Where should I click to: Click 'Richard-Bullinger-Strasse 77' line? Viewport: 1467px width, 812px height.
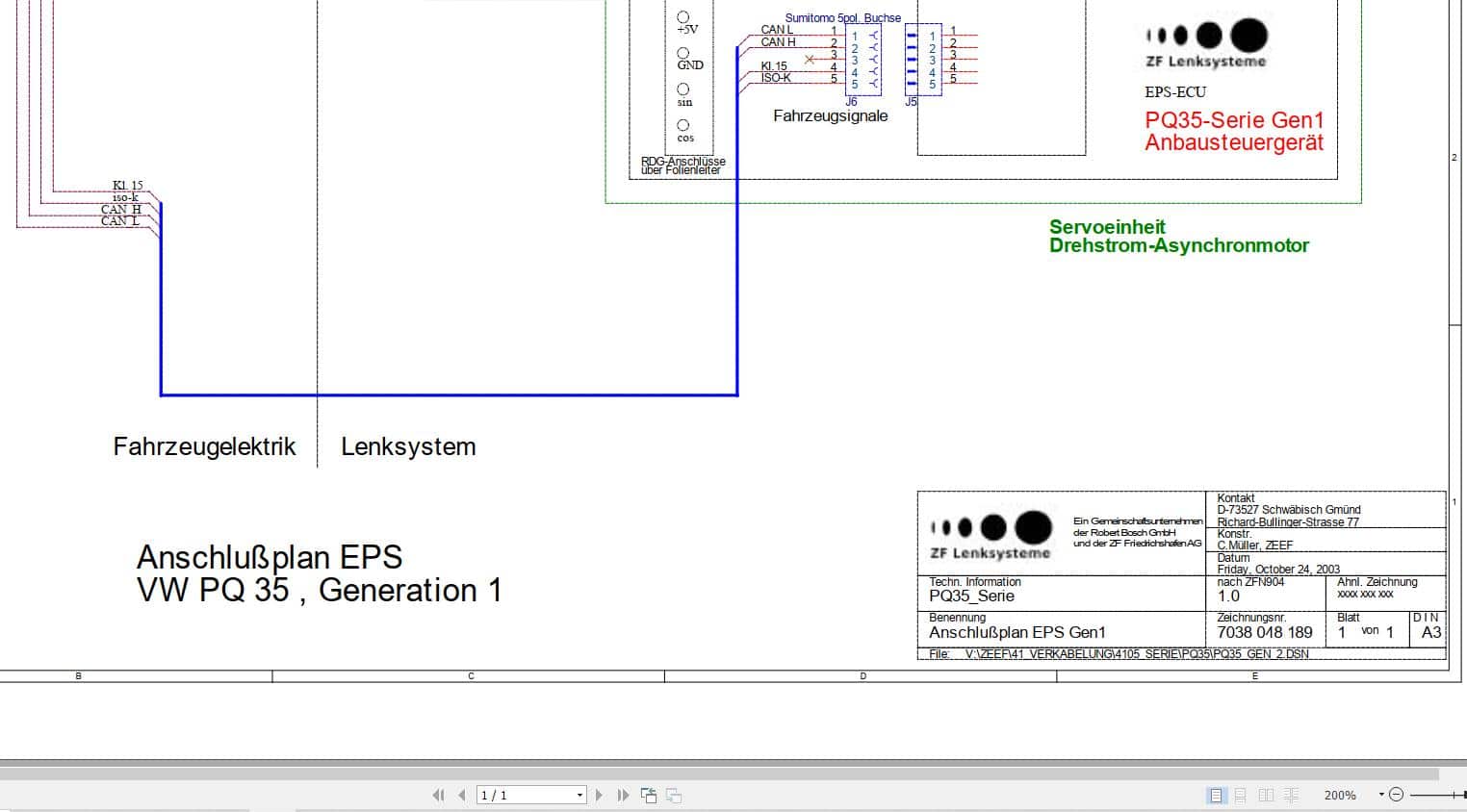pyautogui.click(x=1288, y=522)
